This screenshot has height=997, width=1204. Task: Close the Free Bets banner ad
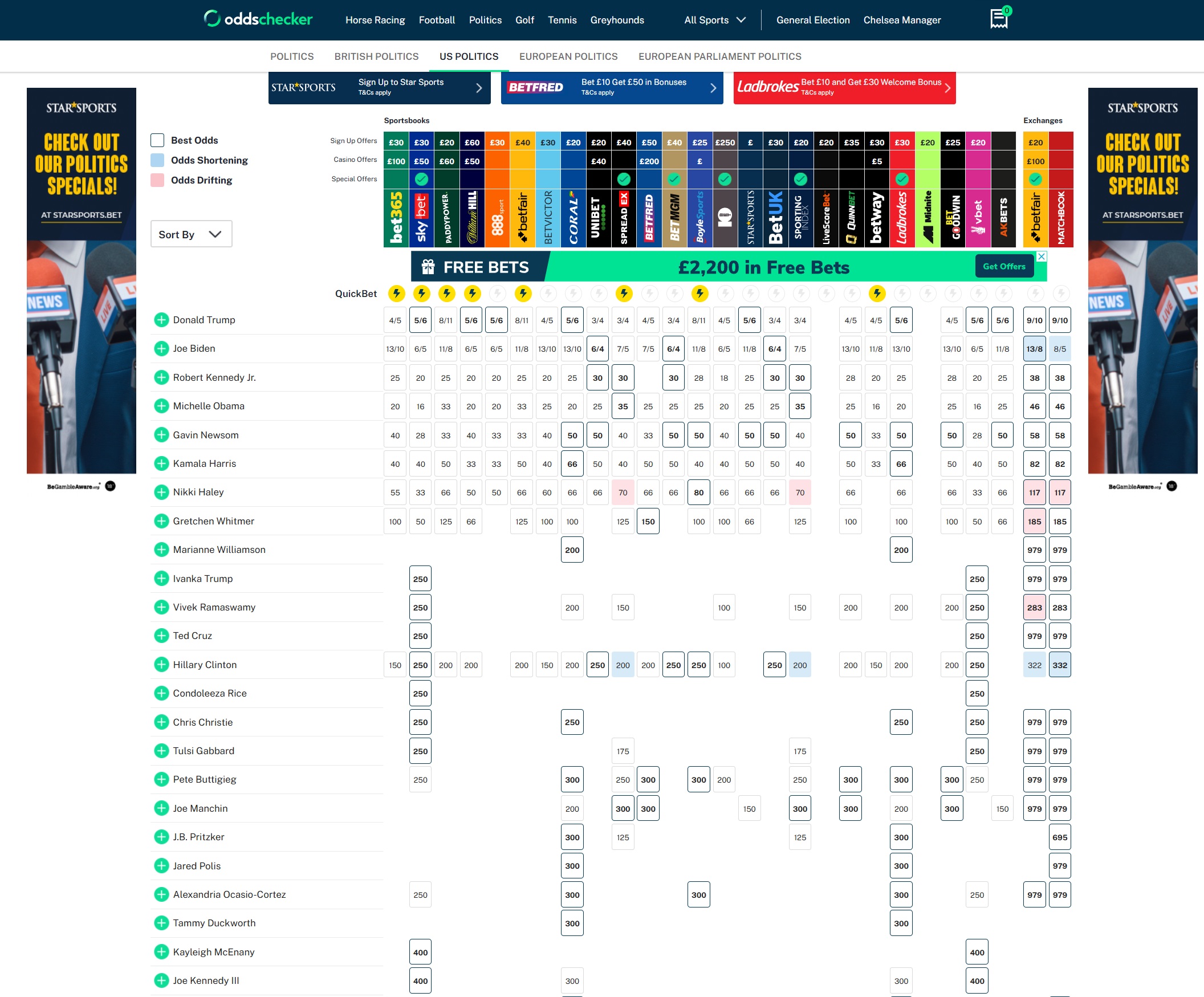1042,257
